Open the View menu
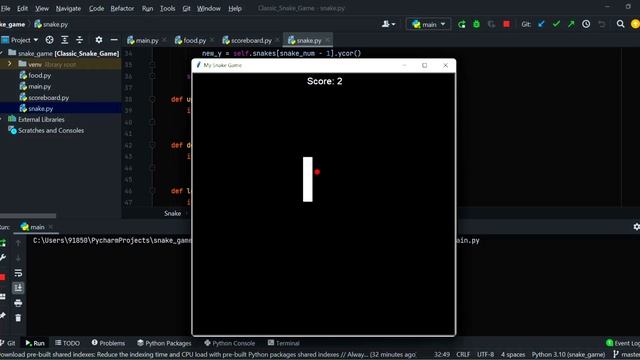This screenshot has height=360, width=640. (x=42, y=8)
